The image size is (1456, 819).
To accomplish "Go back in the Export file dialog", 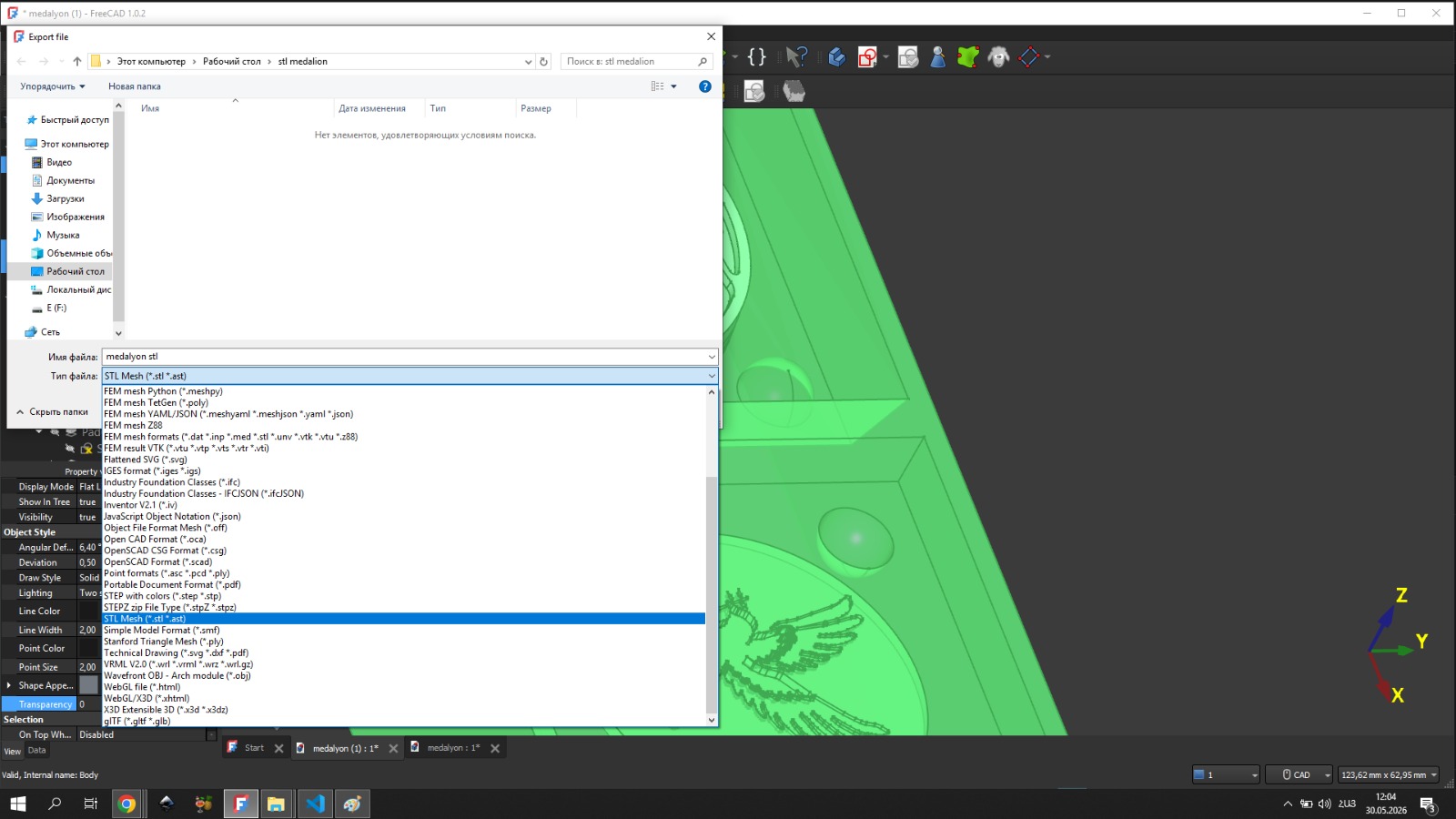I will click(22, 61).
